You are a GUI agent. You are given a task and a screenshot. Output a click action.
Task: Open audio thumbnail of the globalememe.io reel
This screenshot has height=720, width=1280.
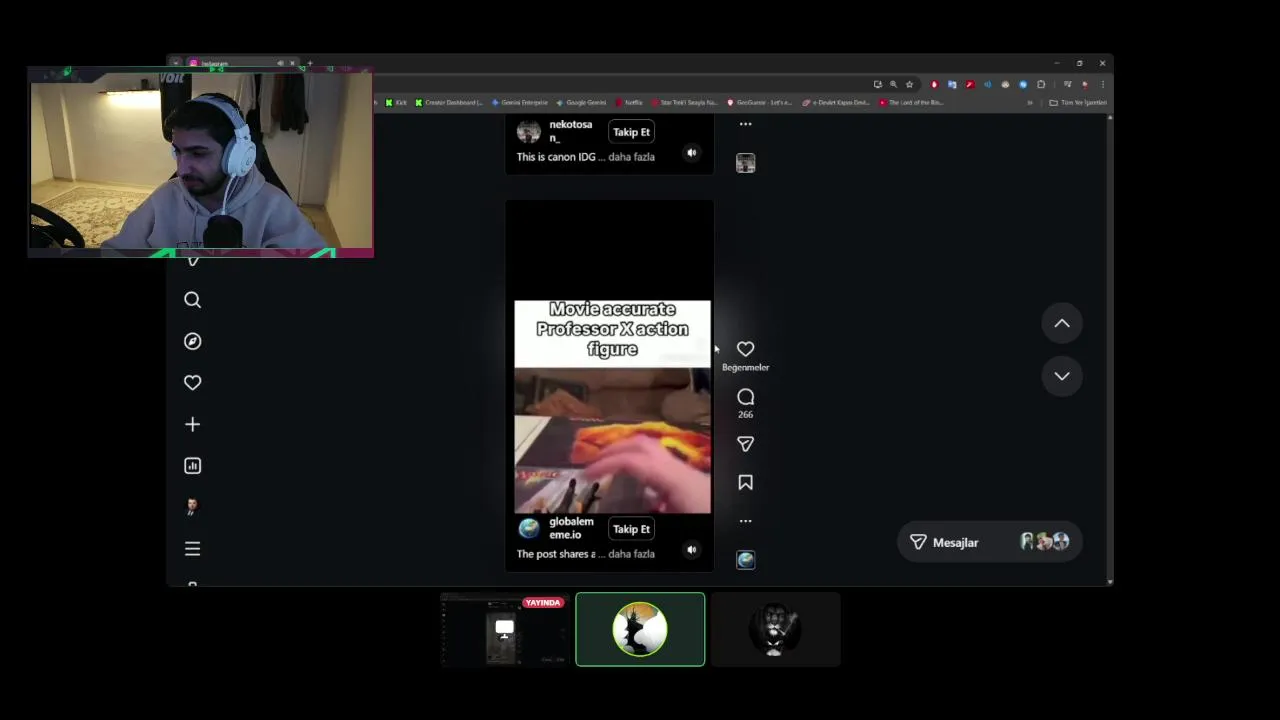[x=745, y=560]
